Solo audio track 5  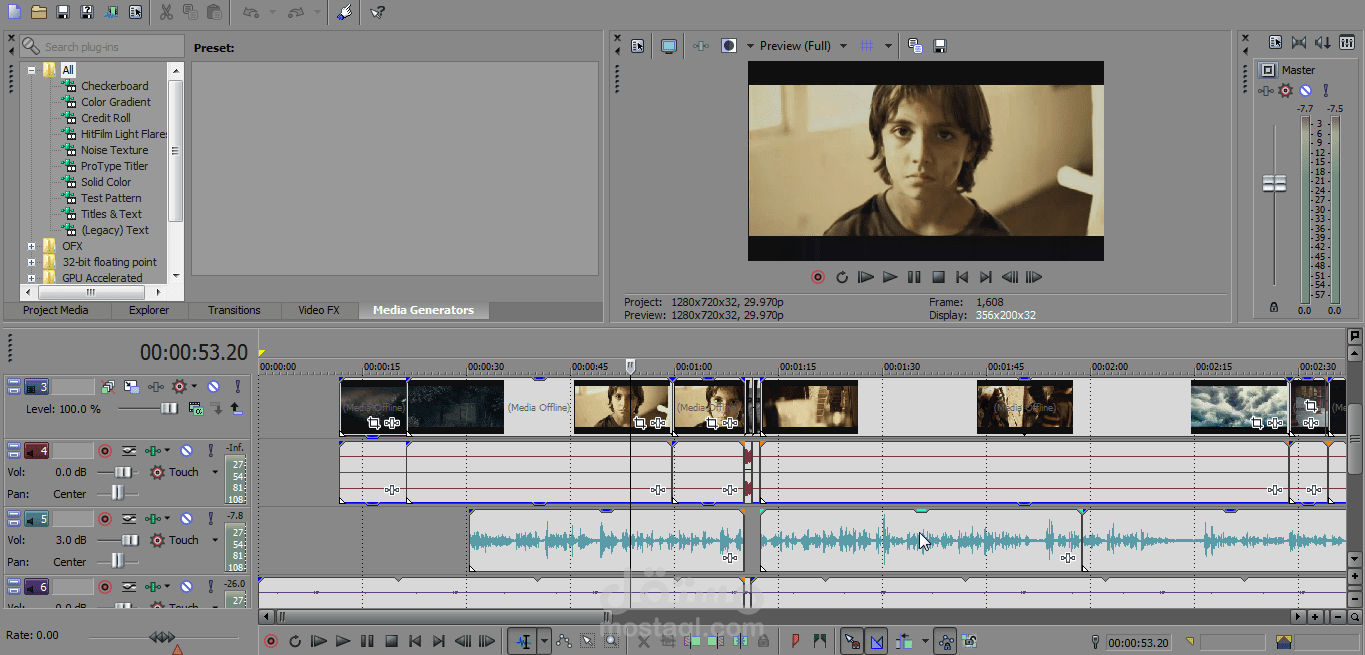point(211,519)
